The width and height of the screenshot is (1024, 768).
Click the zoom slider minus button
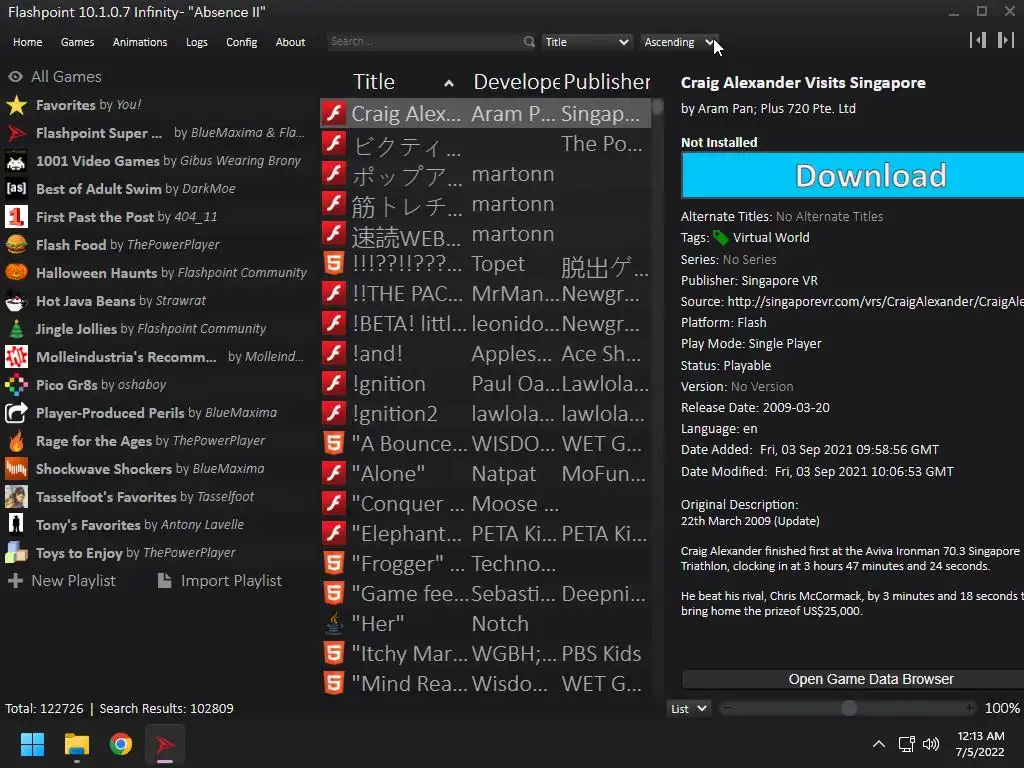tap(728, 708)
